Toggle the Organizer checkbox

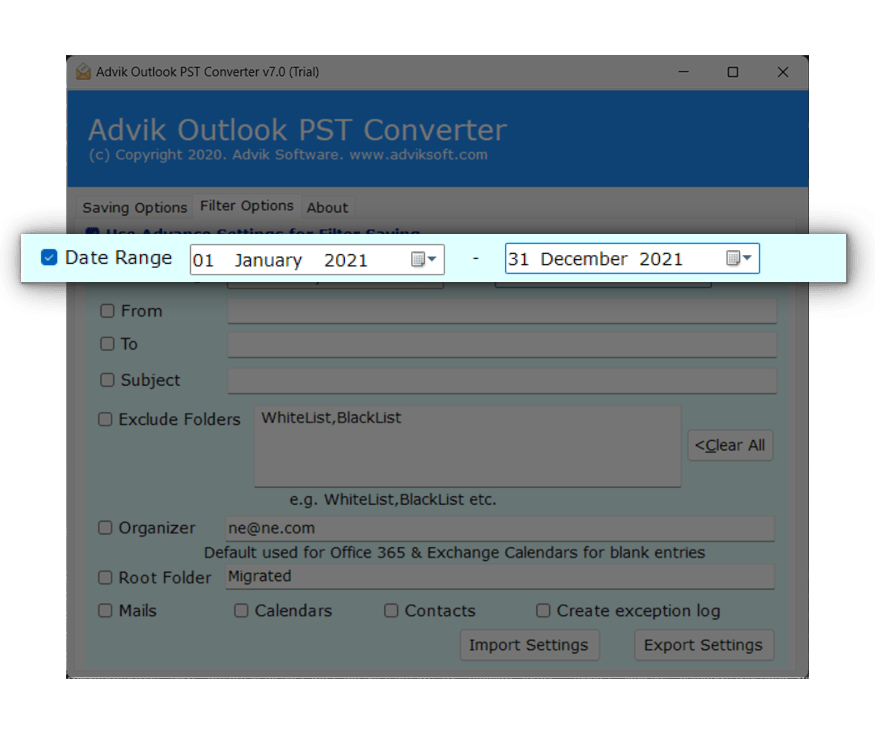(105, 528)
